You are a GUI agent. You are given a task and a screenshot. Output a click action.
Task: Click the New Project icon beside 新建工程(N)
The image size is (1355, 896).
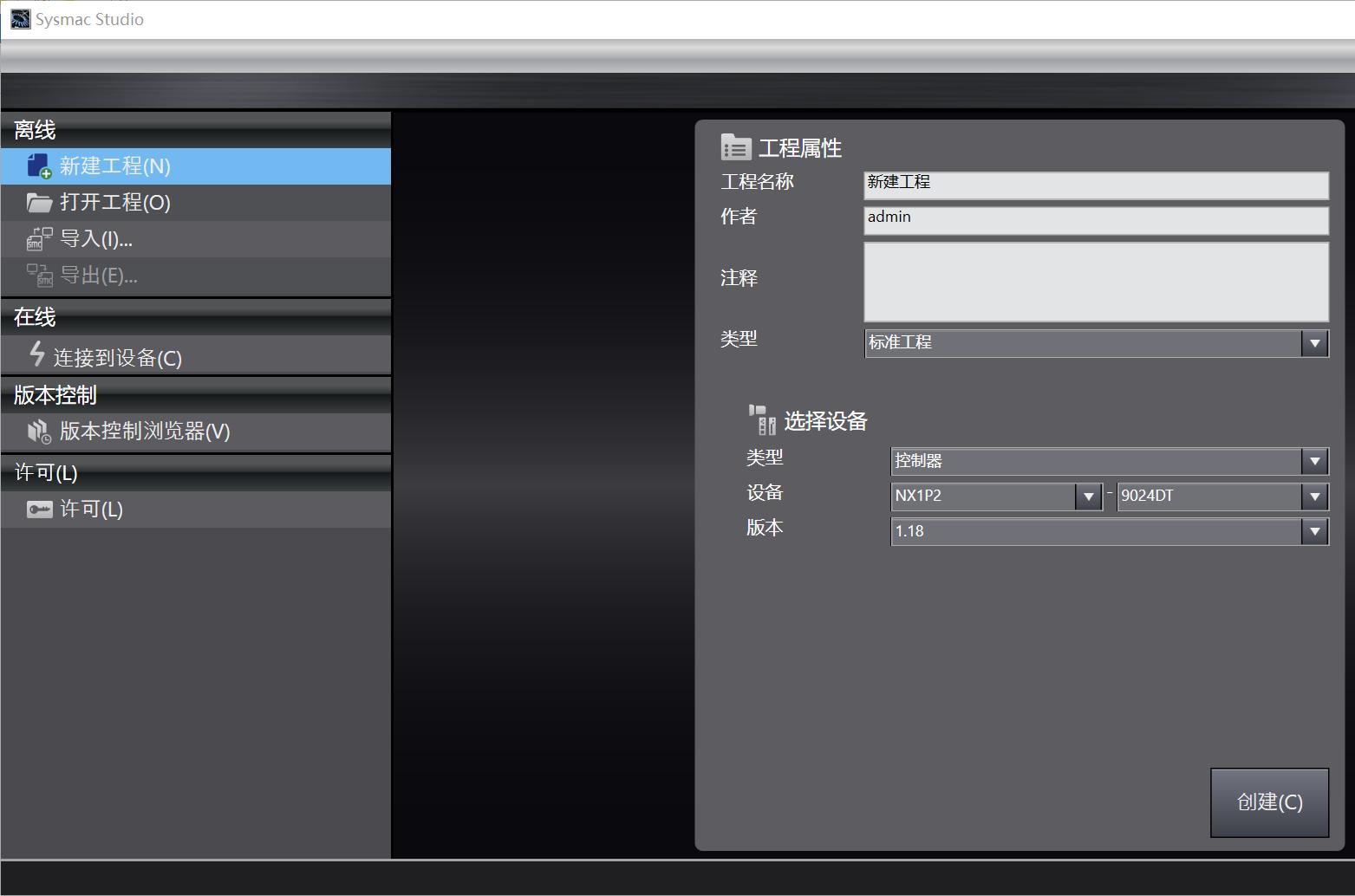[x=39, y=166]
